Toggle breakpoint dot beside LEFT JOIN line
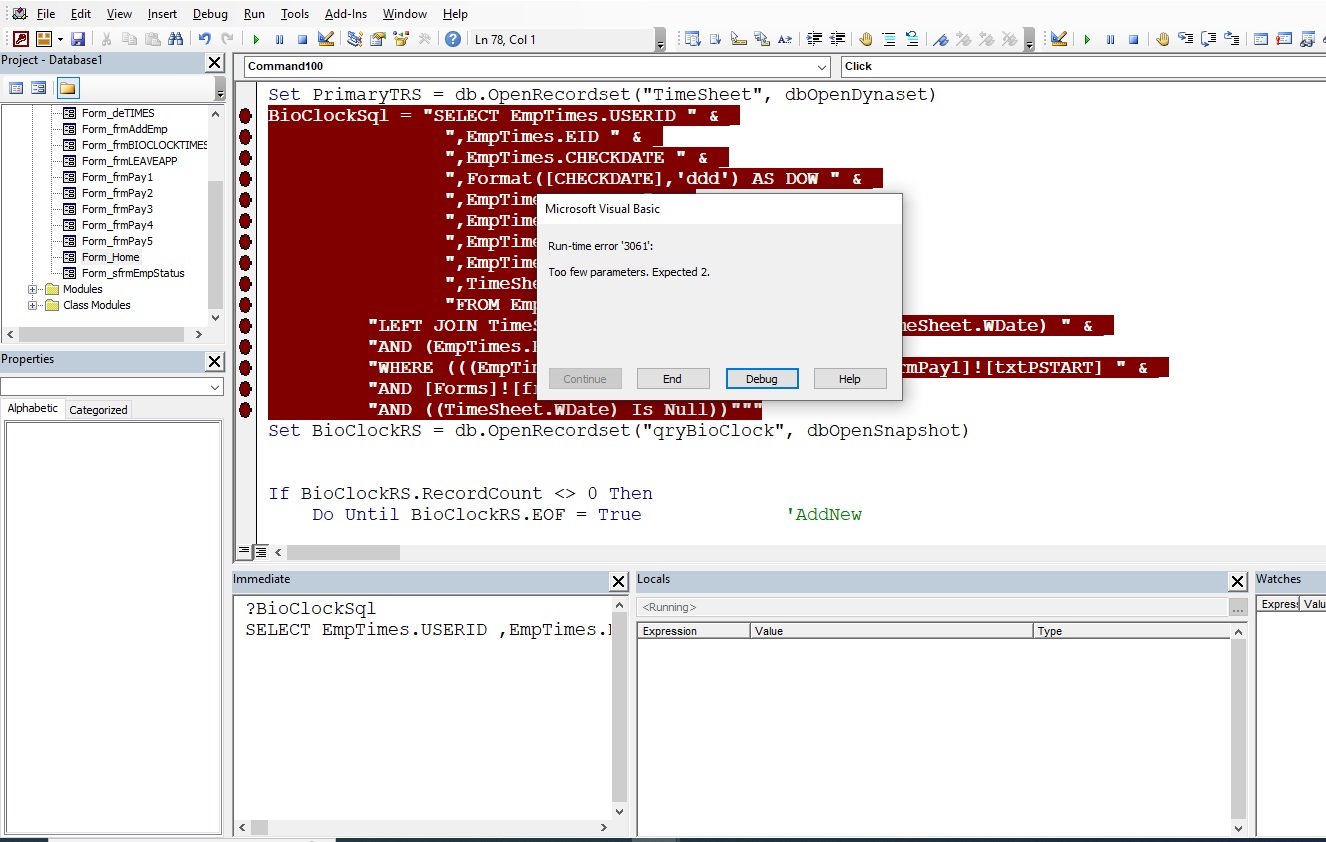This screenshot has width=1326, height=842. (x=246, y=326)
